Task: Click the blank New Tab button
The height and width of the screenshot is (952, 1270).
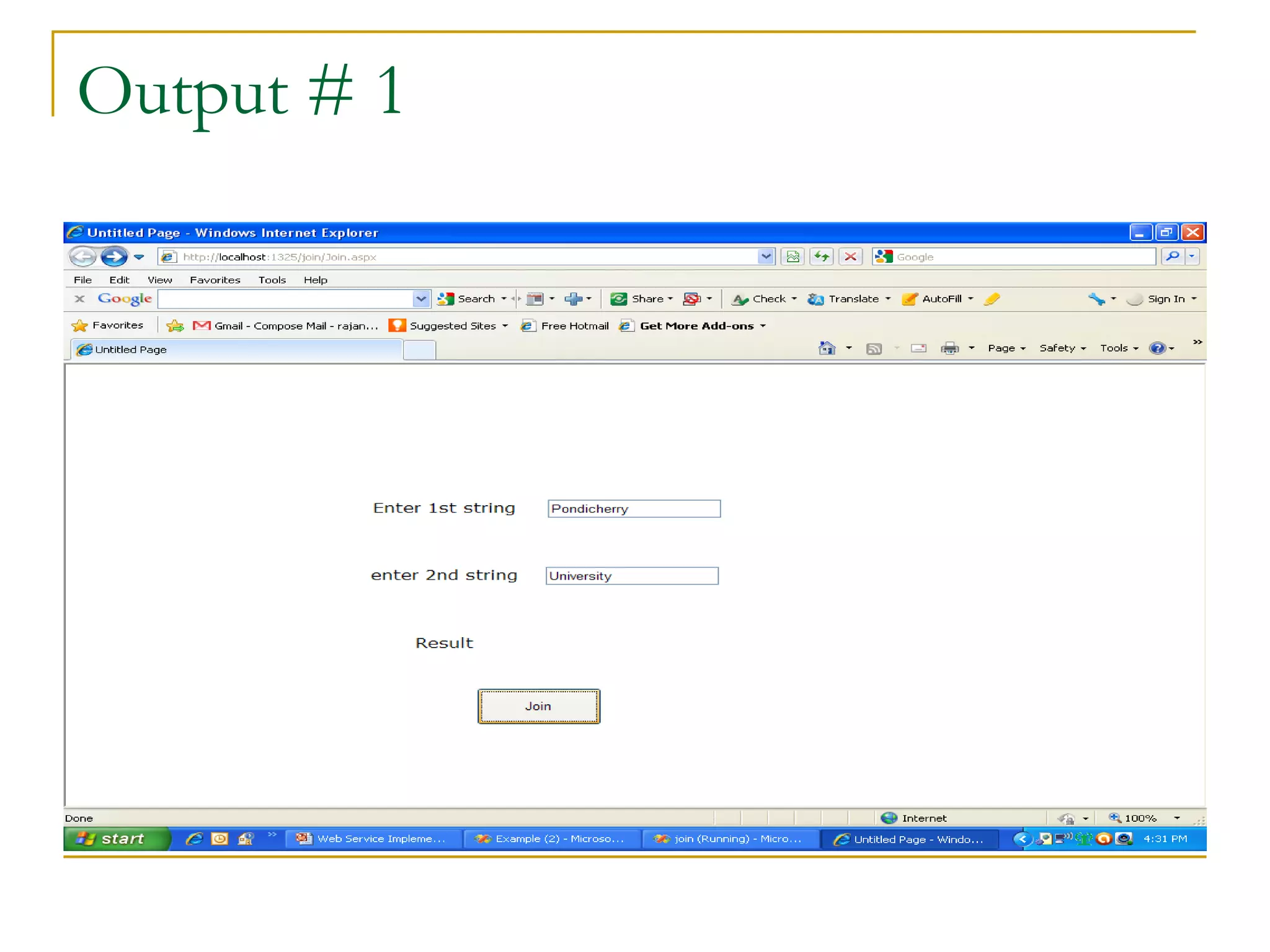Action: tap(419, 350)
